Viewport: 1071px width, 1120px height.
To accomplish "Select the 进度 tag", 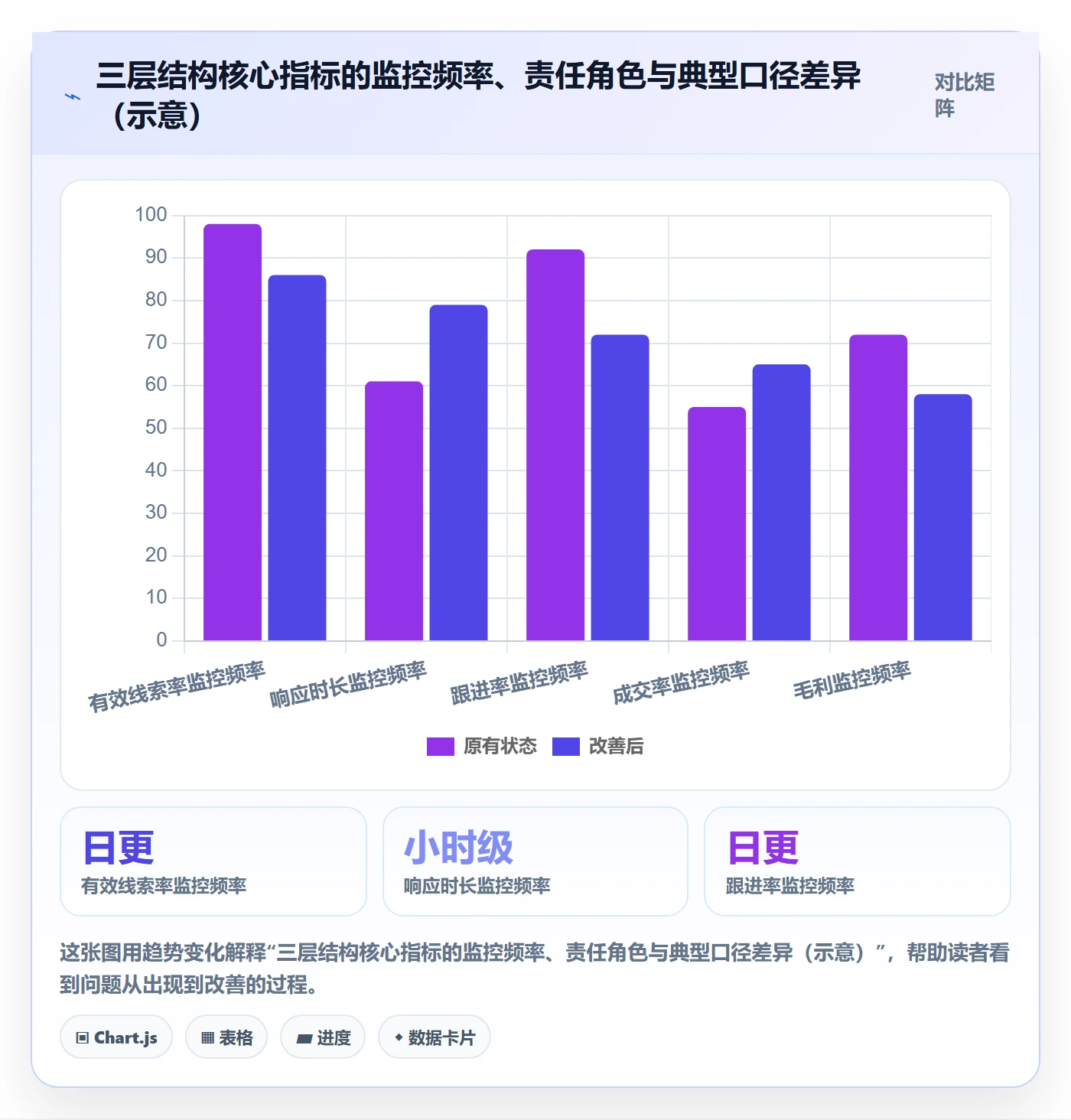I will tap(323, 1037).
